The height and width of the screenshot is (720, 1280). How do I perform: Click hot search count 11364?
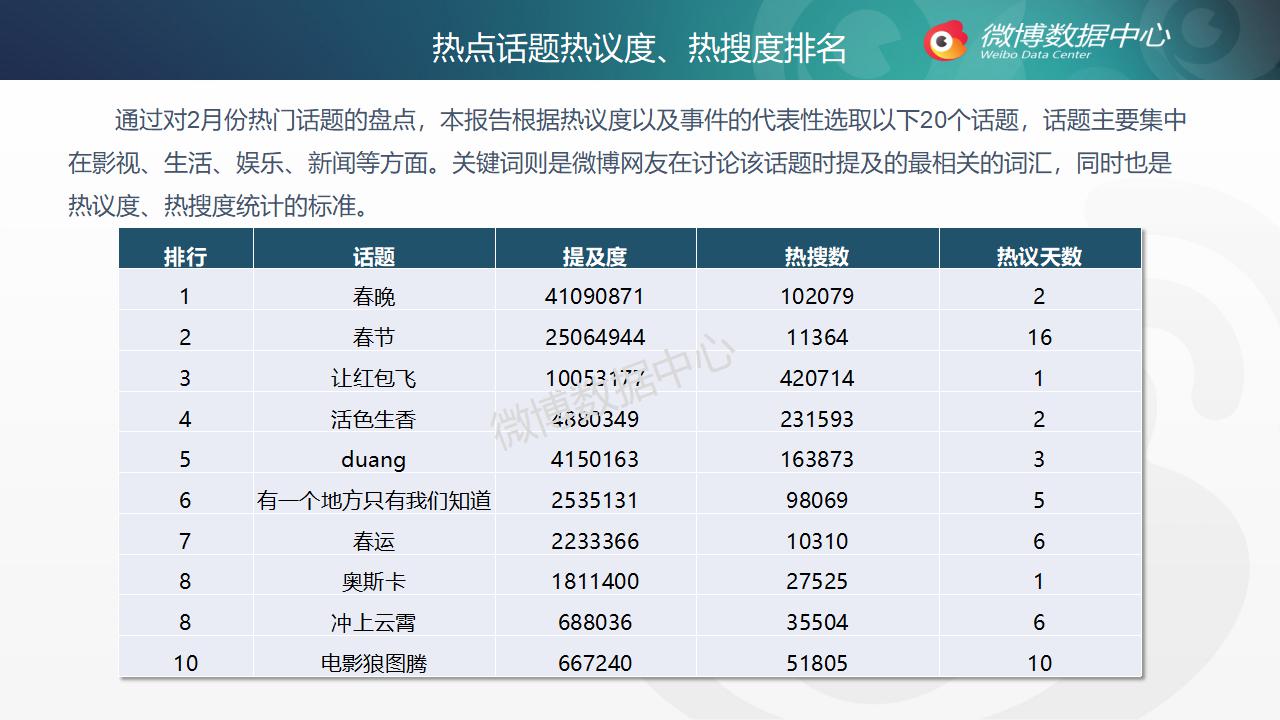click(817, 338)
